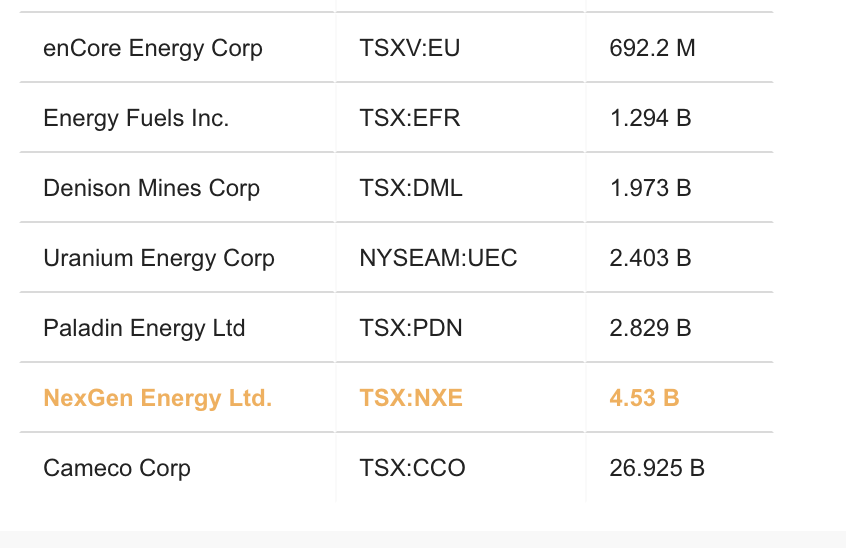Screen dimensions: 846x548
Task: Click the 692.2 M market cap value
Action: 652,48
